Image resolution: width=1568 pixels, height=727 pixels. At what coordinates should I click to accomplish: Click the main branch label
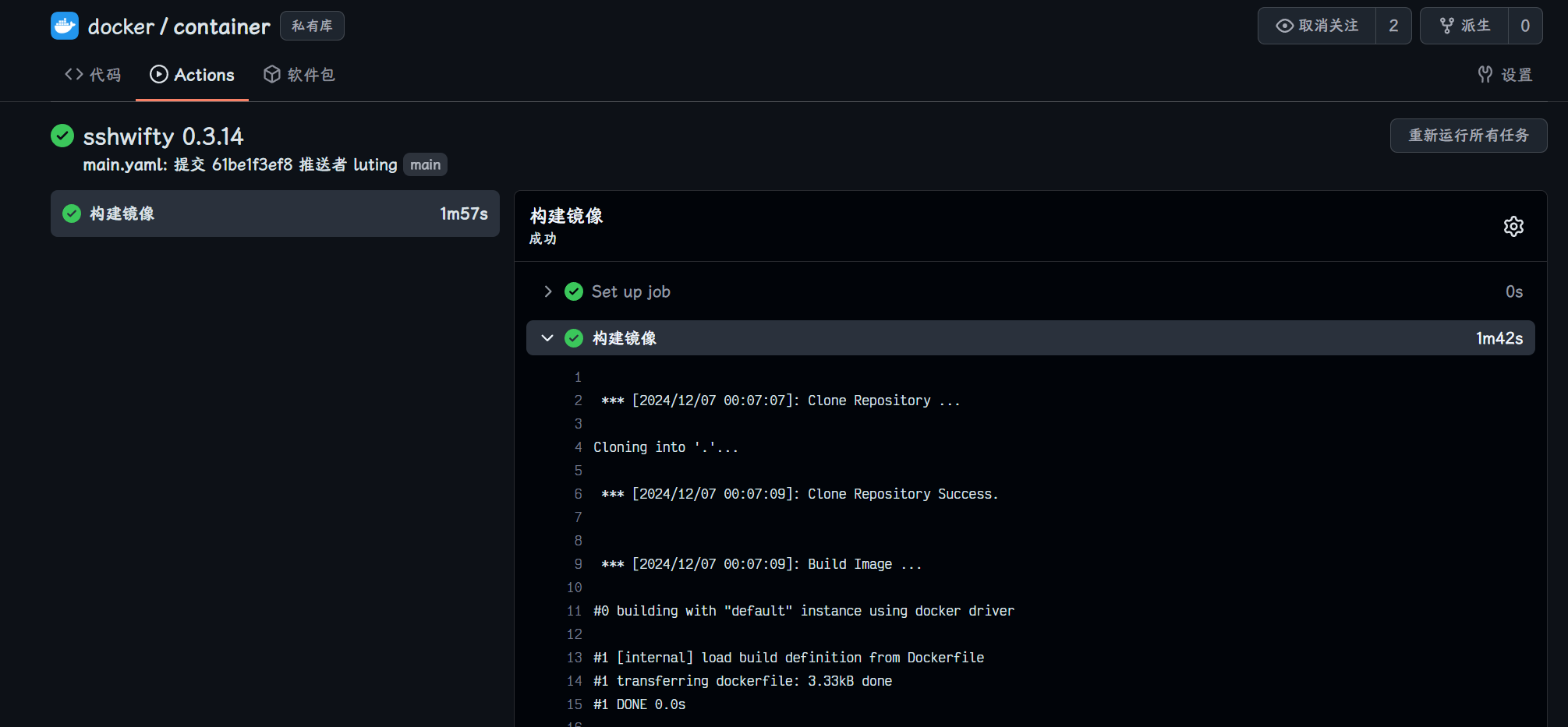425,165
